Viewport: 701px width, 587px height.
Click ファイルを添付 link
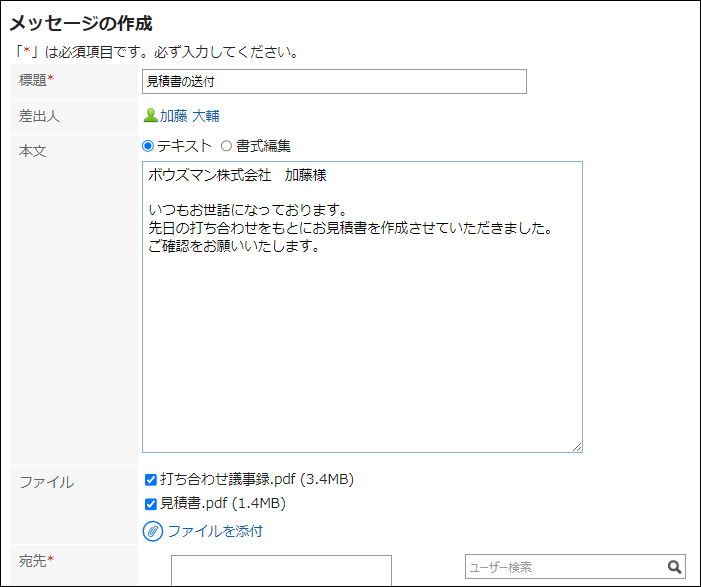[215, 531]
